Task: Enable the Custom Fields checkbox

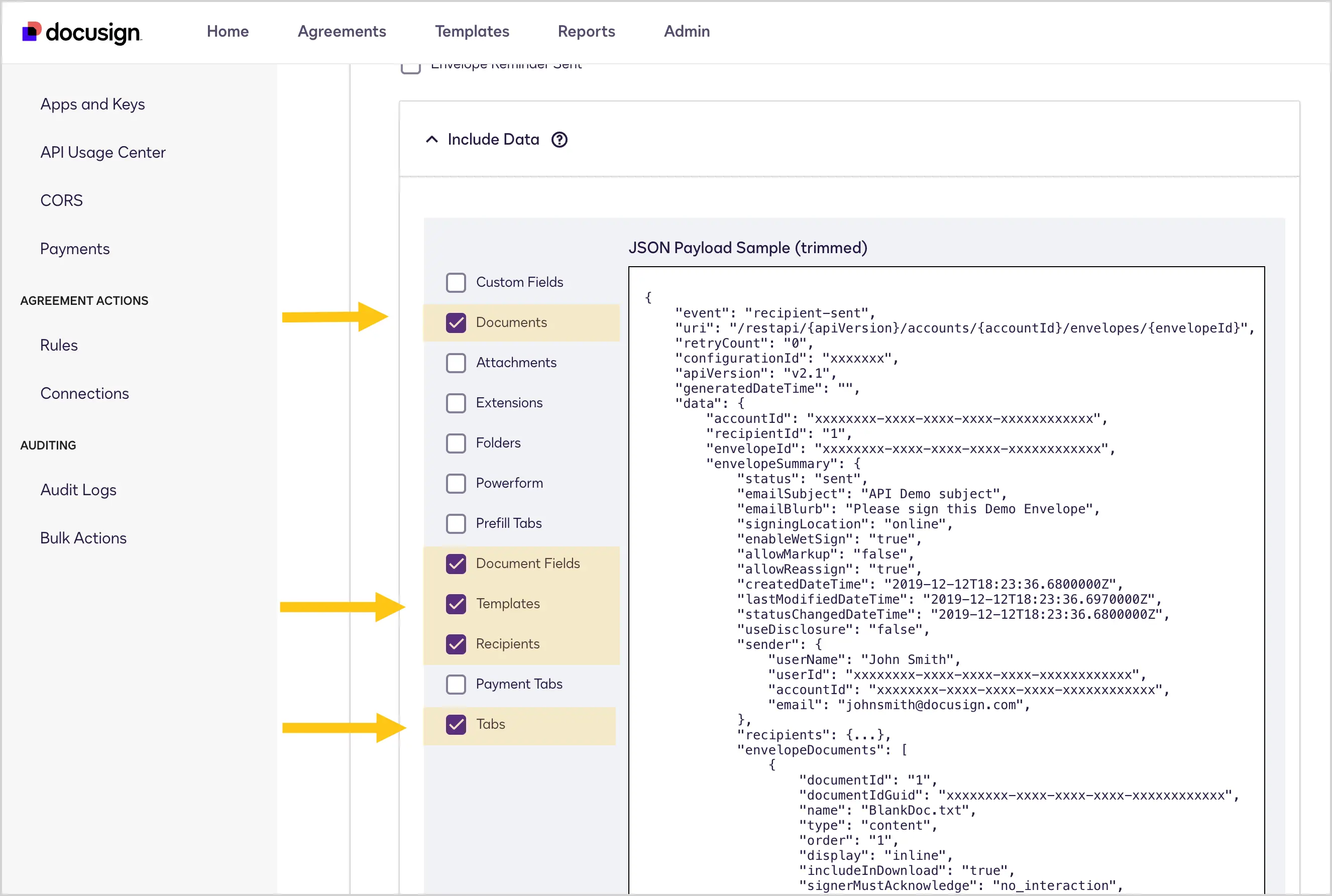Action: 456,282
